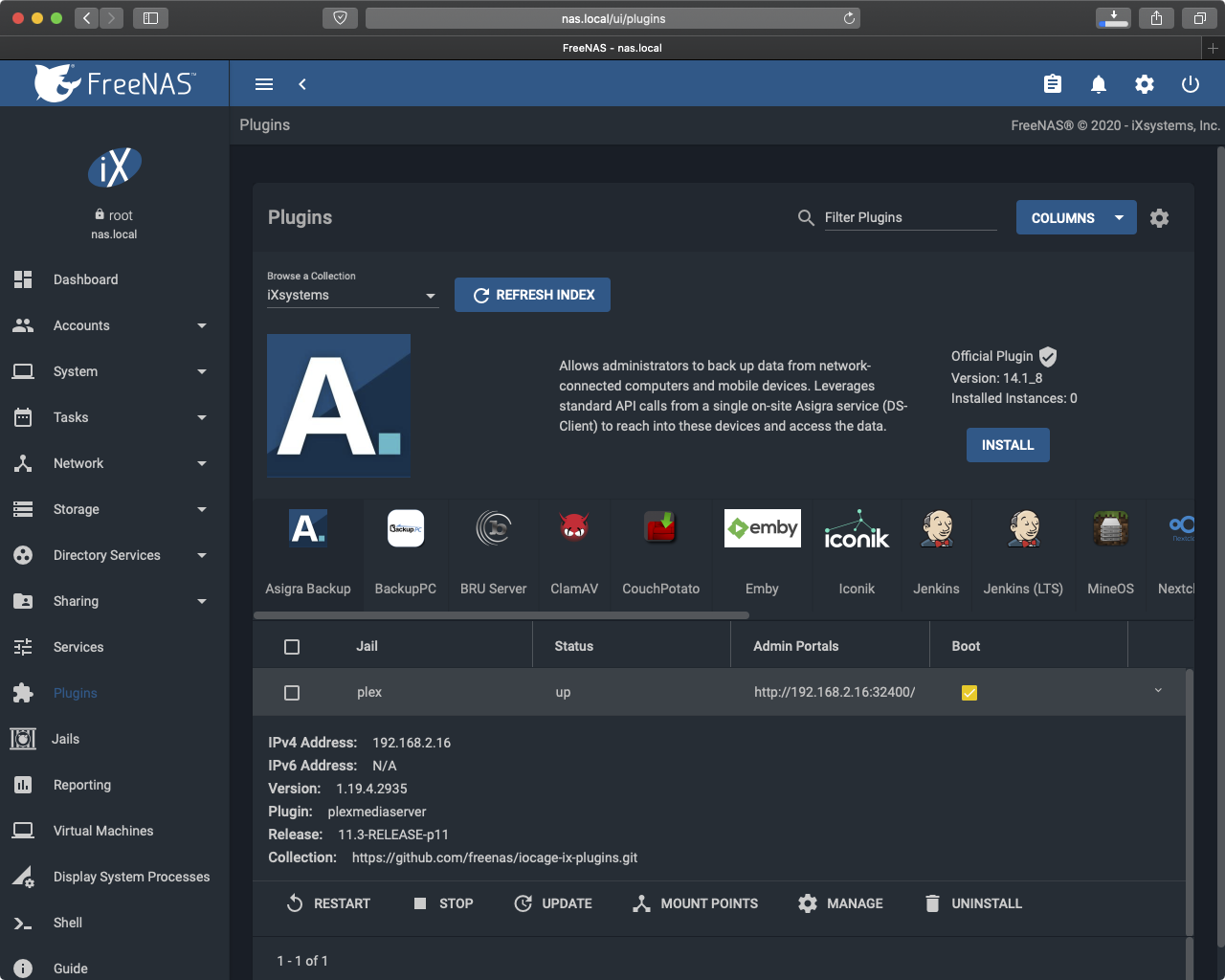Image resolution: width=1225 pixels, height=980 pixels.
Task: Open Display System Processes
Action: (115, 877)
